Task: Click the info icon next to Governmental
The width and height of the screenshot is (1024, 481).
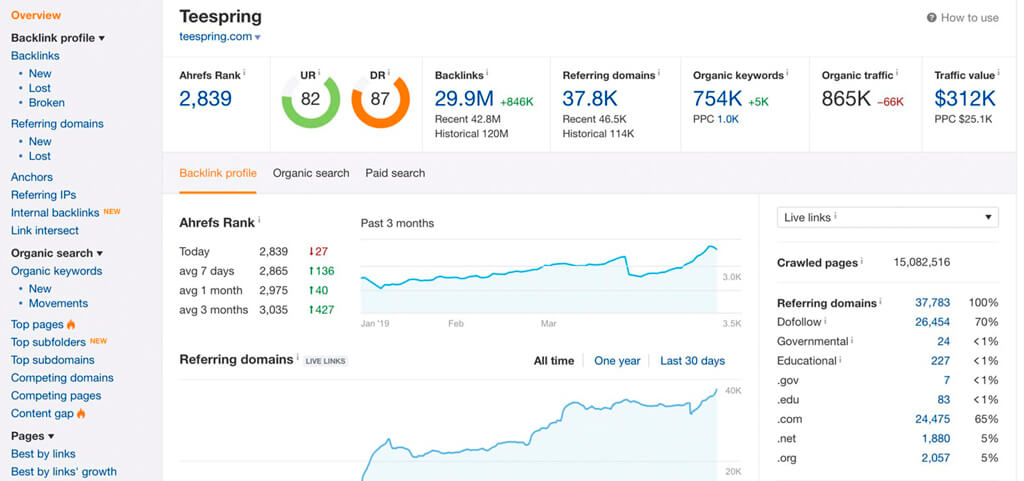Action: 852,340
